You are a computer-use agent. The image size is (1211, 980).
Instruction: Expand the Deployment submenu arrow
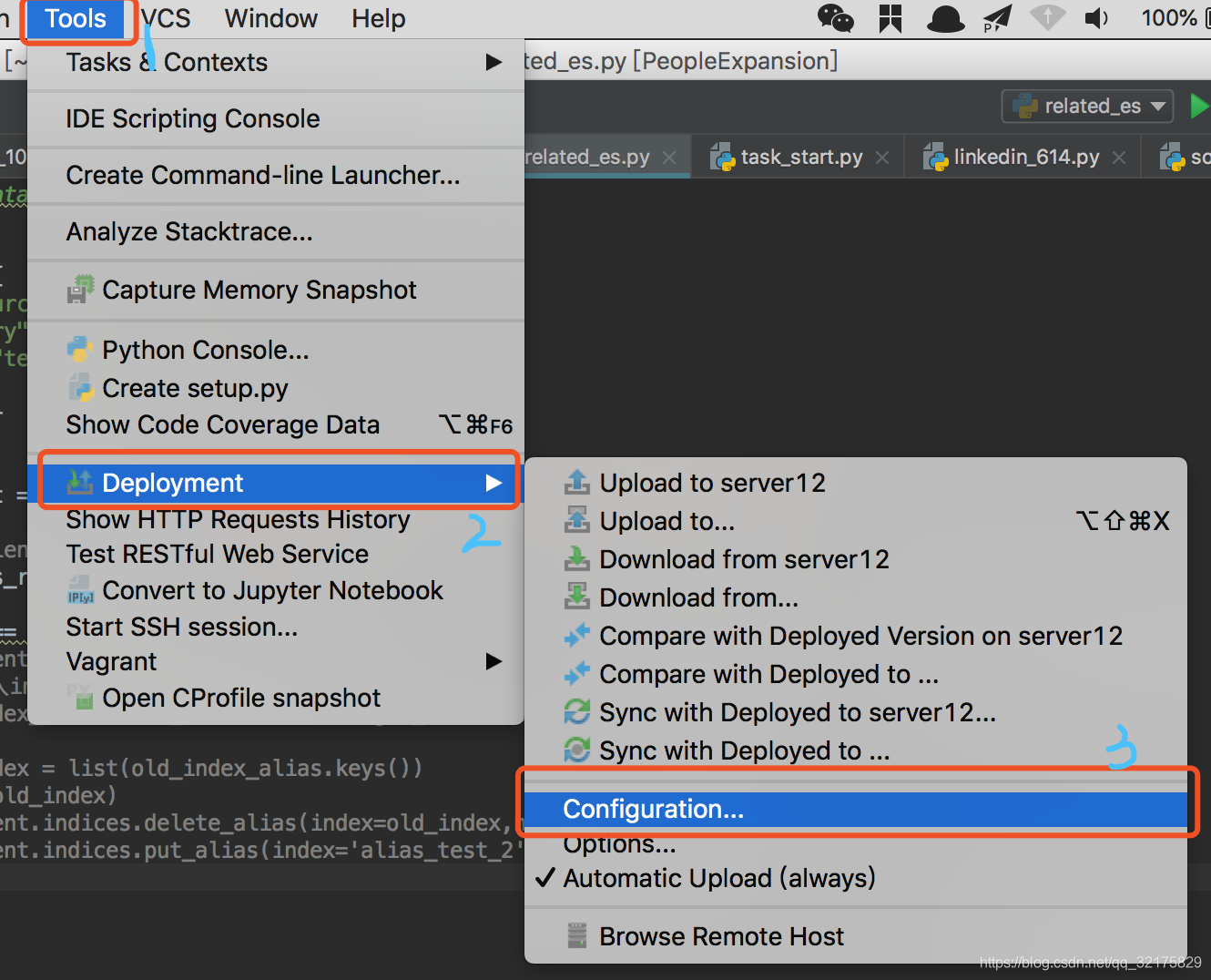pyautogui.click(x=494, y=483)
